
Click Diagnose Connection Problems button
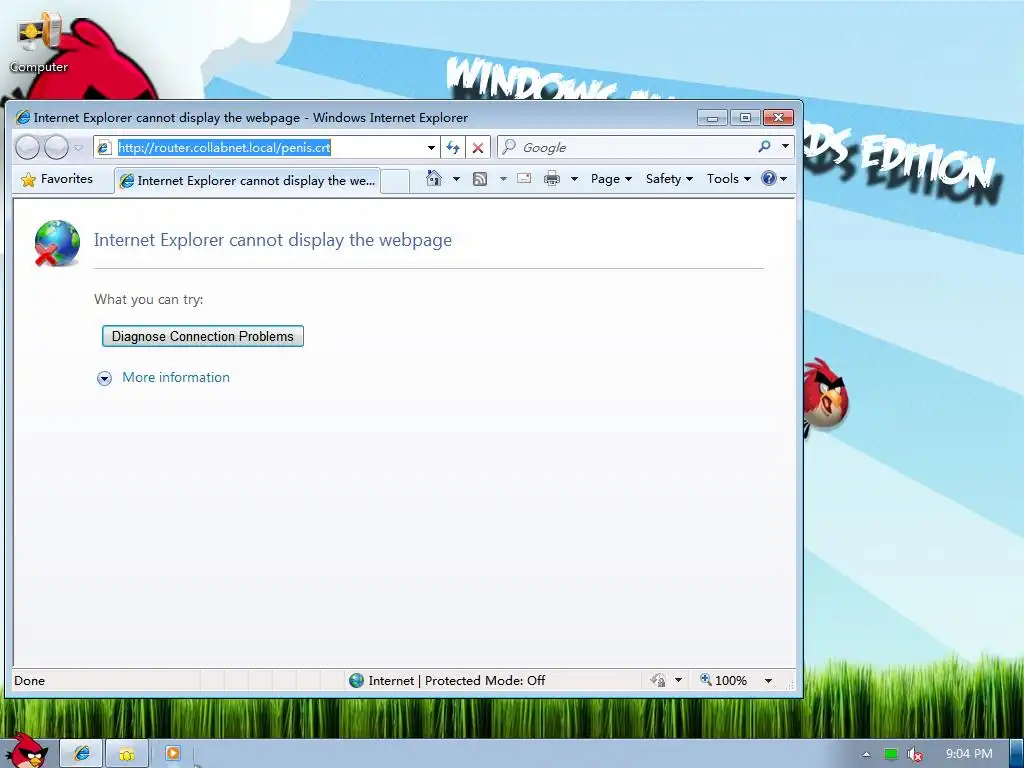coord(202,336)
